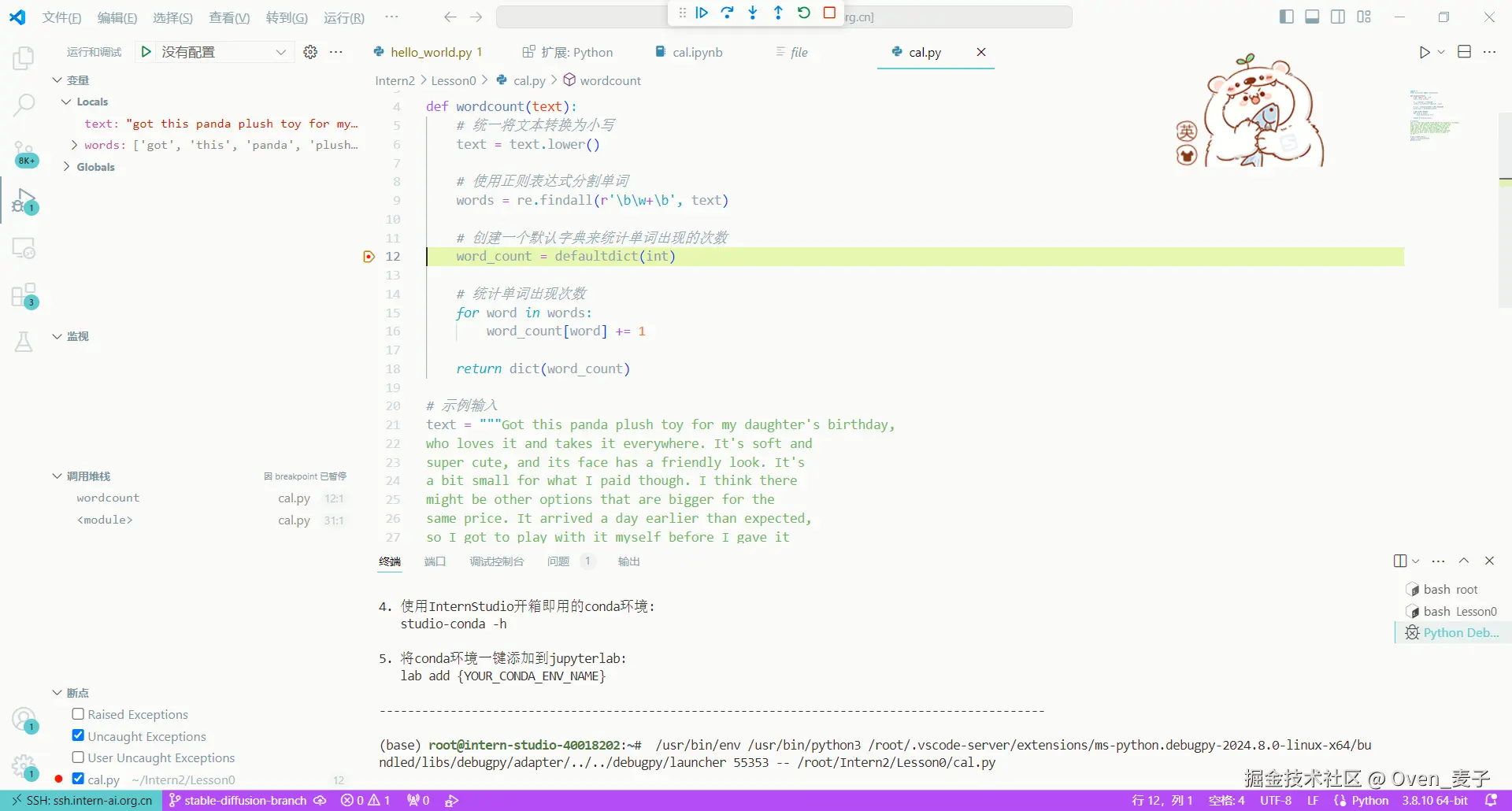The width and height of the screenshot is (1512, 811).
Task: Open the 编辑(E) menu
Action: (x=117, y=17)
